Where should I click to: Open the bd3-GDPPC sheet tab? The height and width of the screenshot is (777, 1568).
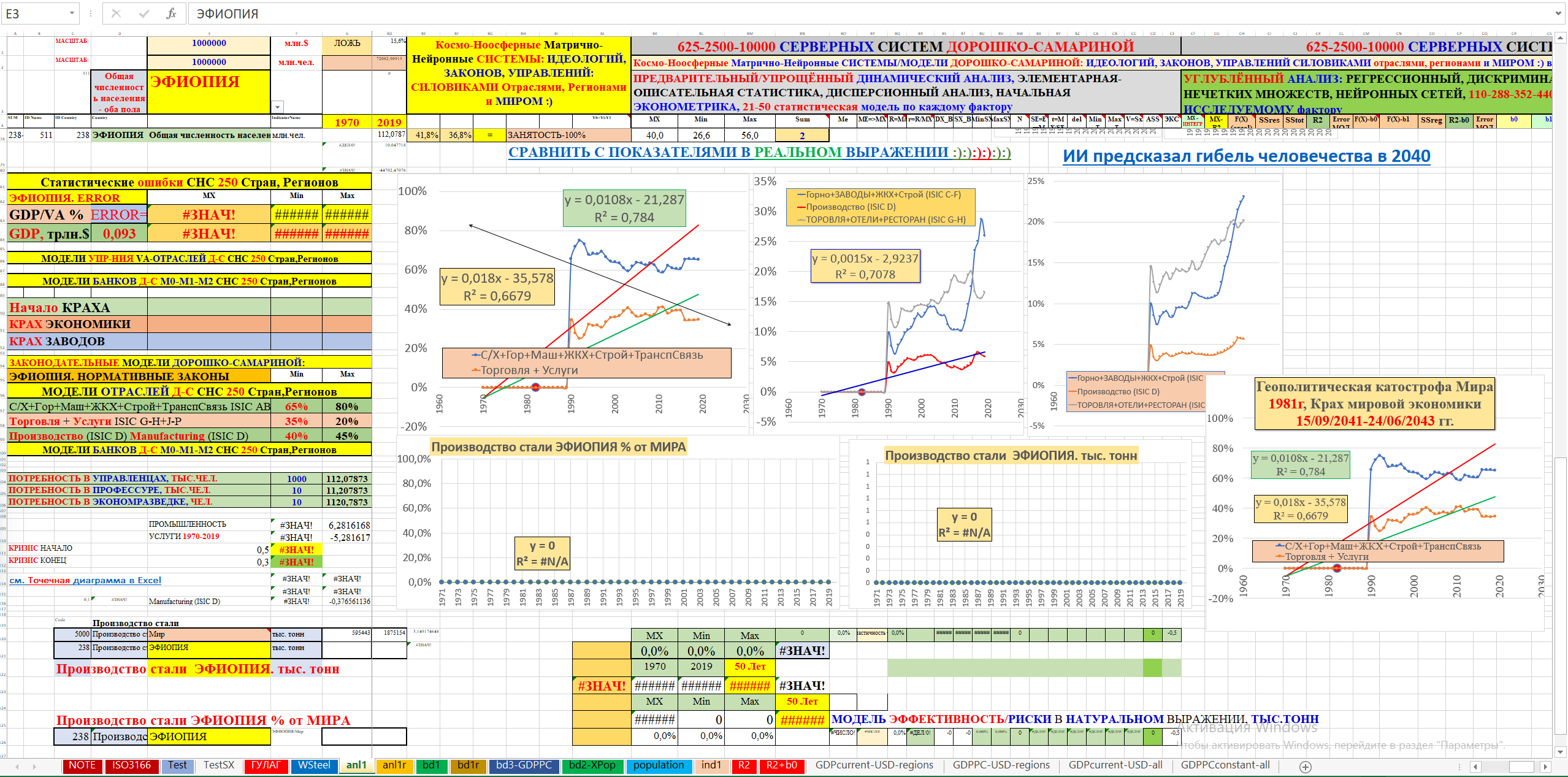point(524,765)
